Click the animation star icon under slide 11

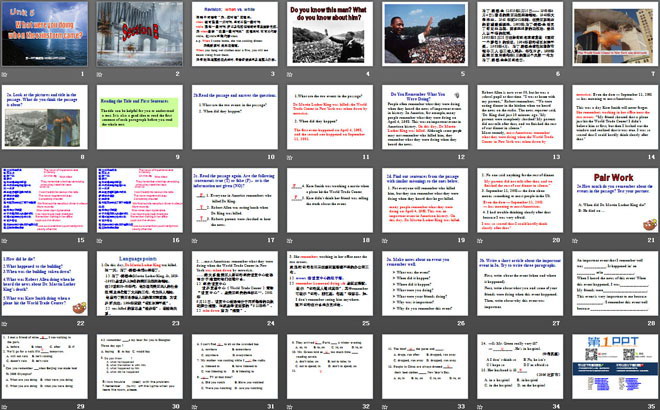click(290, 157)
